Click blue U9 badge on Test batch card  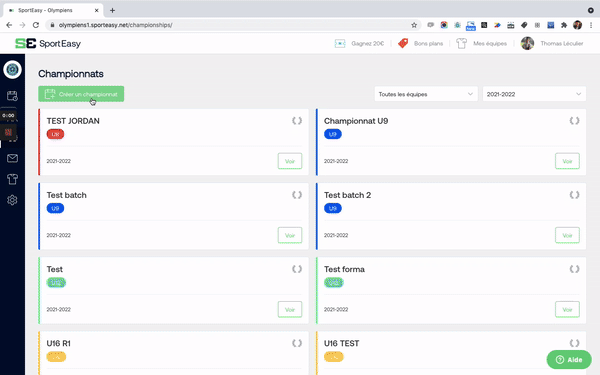coord(55,209)
